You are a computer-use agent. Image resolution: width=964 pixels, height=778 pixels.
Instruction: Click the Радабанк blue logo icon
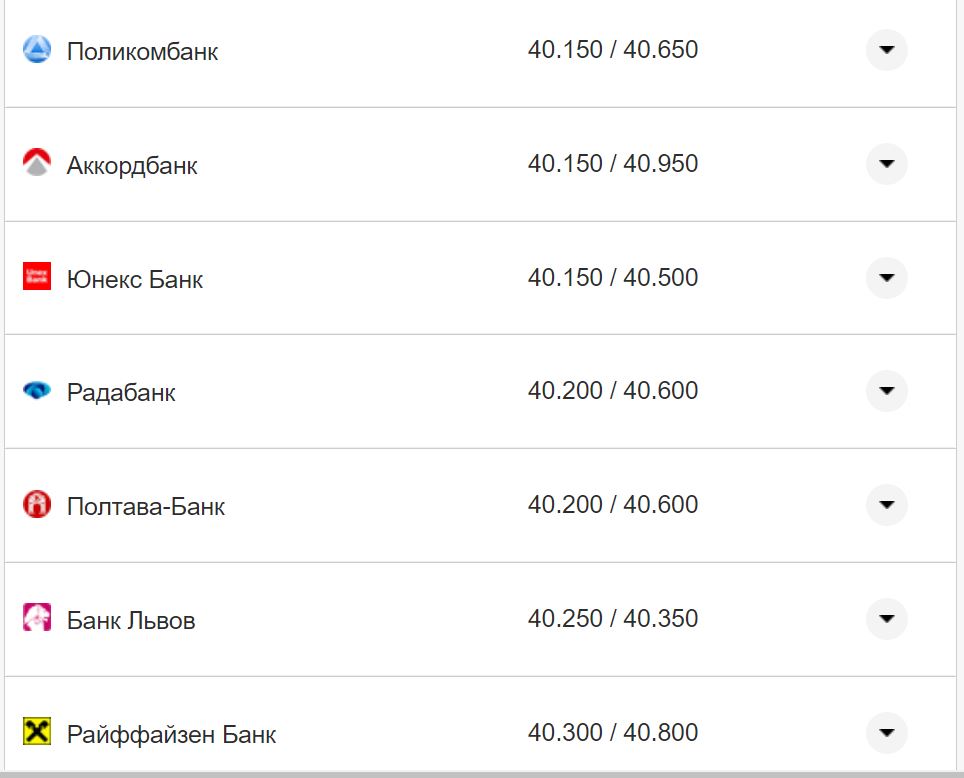(x=37, y=391)
